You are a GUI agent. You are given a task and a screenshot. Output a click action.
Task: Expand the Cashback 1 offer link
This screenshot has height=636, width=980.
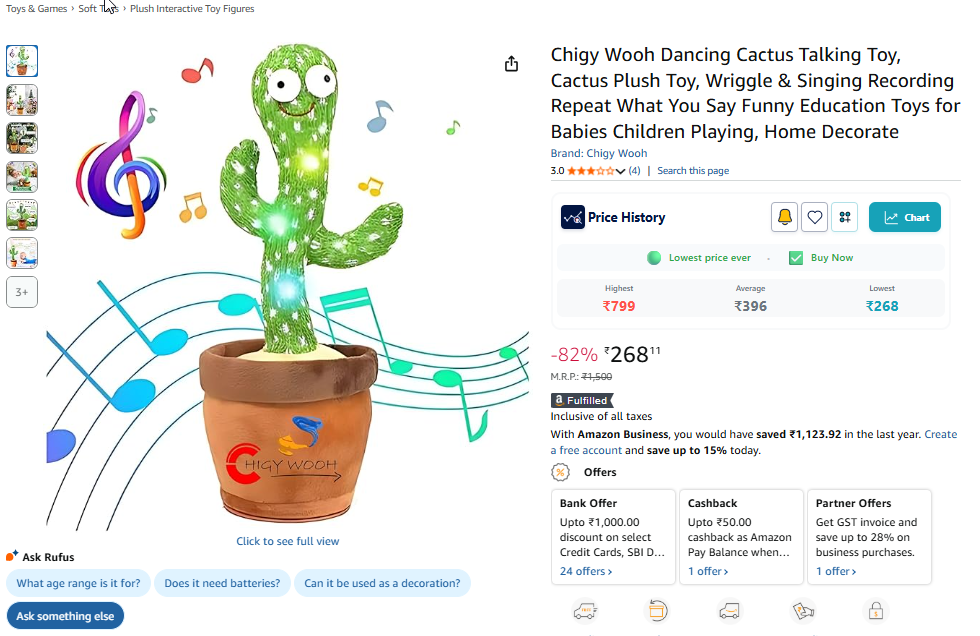[708, 571]
